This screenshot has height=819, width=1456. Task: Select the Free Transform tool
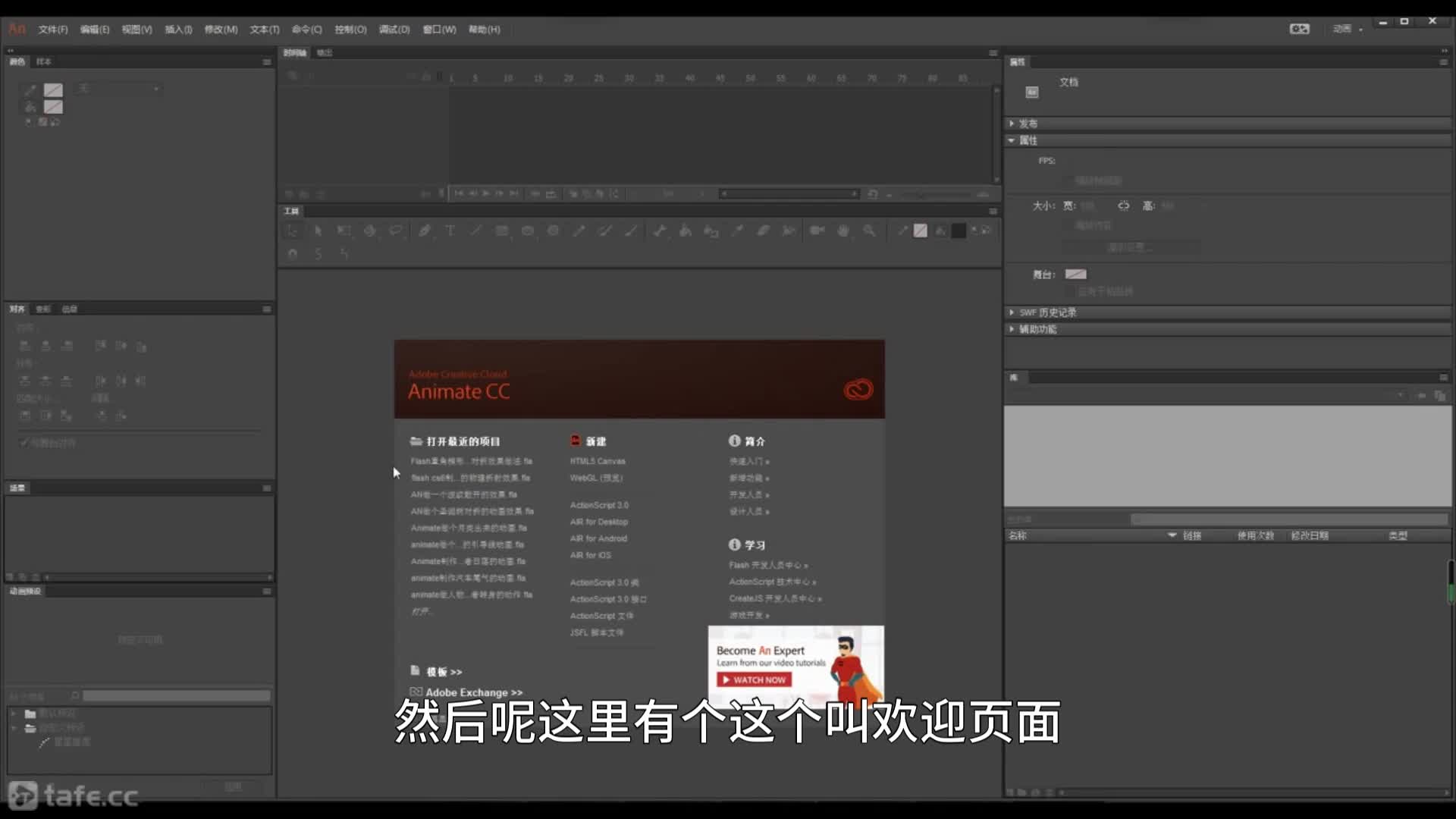tap(344, 231)
